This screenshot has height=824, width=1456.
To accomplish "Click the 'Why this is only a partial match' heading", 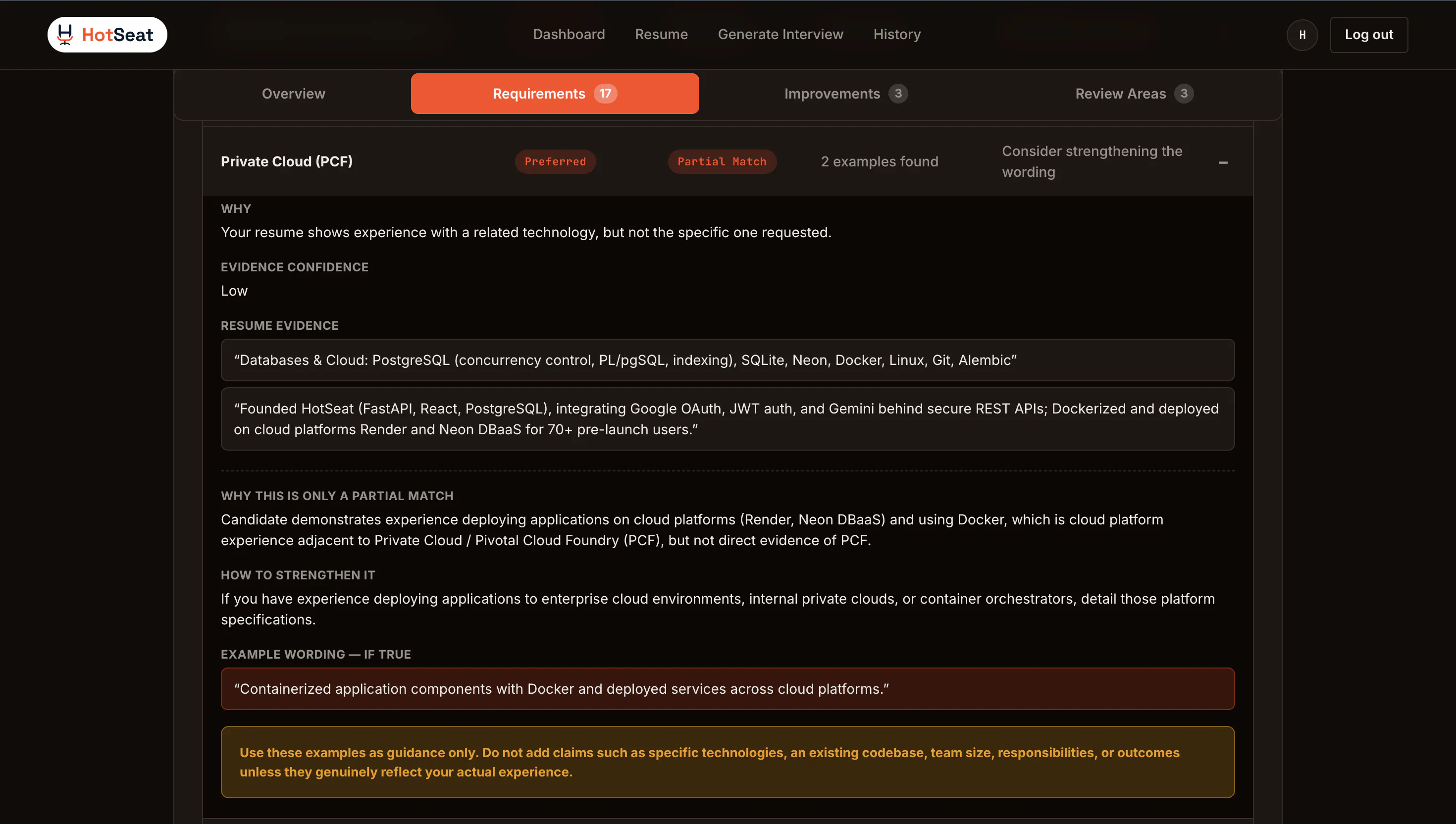I will tap(337, 496).
